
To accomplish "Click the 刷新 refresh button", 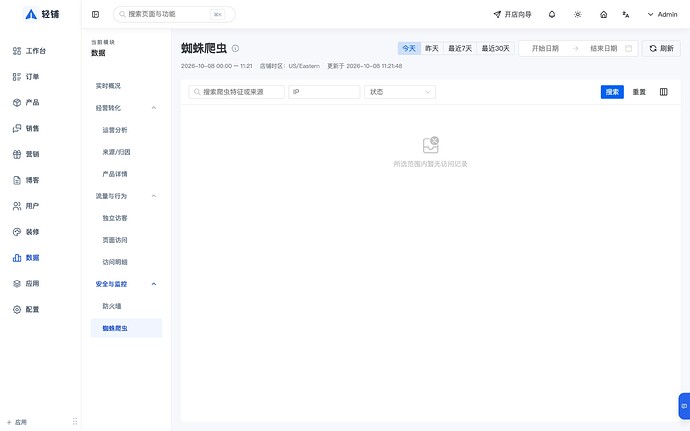I will pyautogui.click(x=661, y=48).
